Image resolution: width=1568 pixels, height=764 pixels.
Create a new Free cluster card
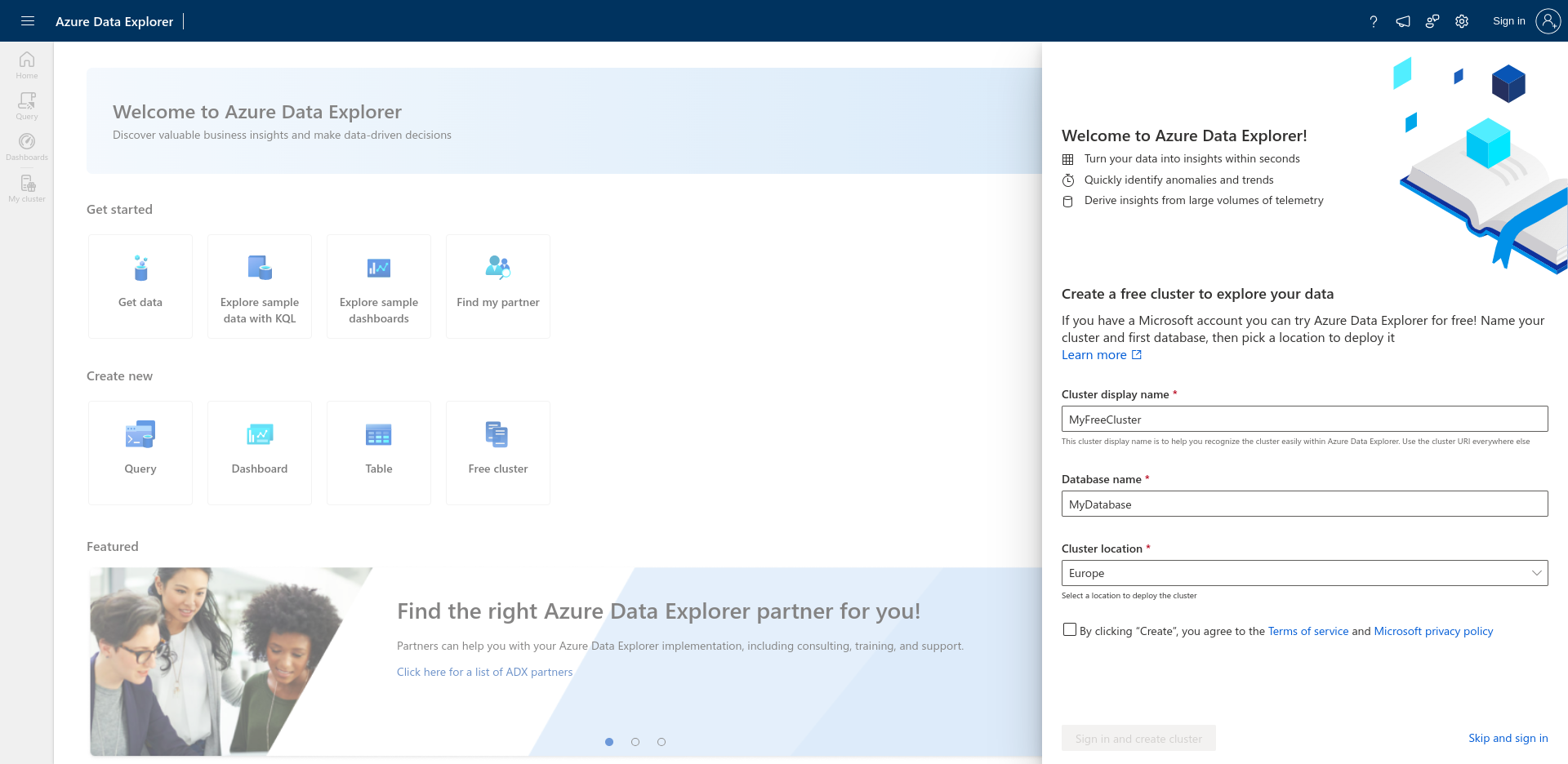coord(498,453)
